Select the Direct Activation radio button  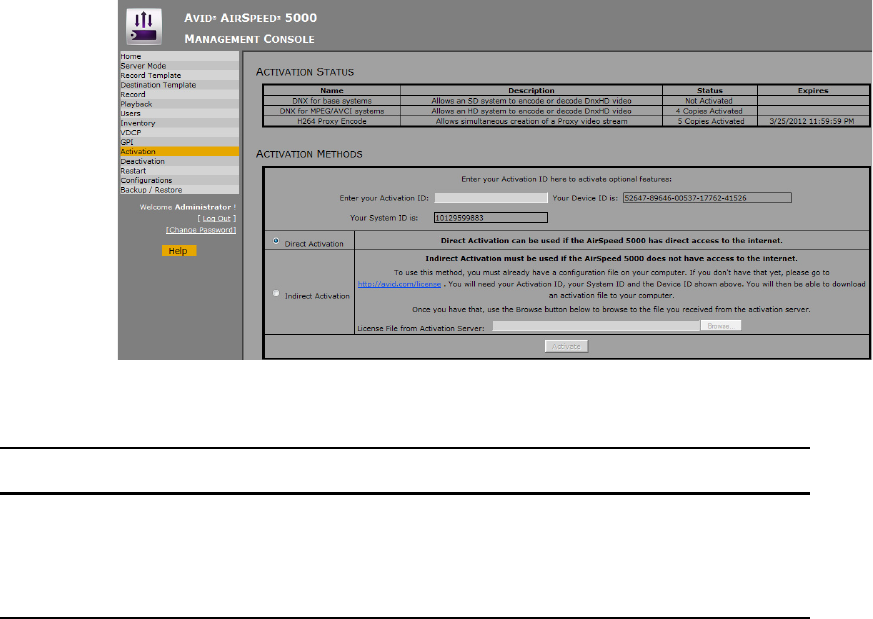[276, 241]
